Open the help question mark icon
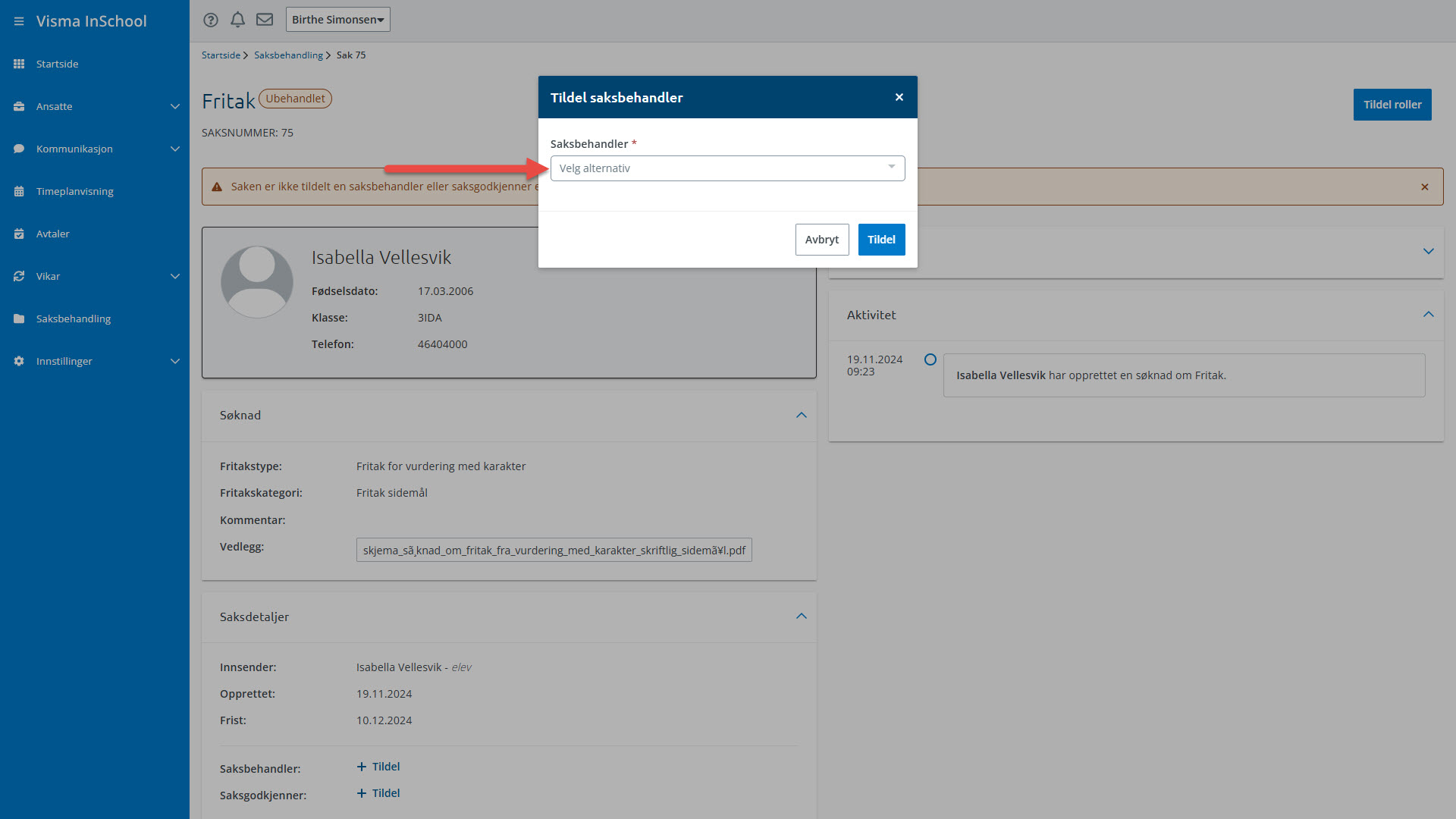The height and width of the screenshot is (819, 1456). [211, 20]
